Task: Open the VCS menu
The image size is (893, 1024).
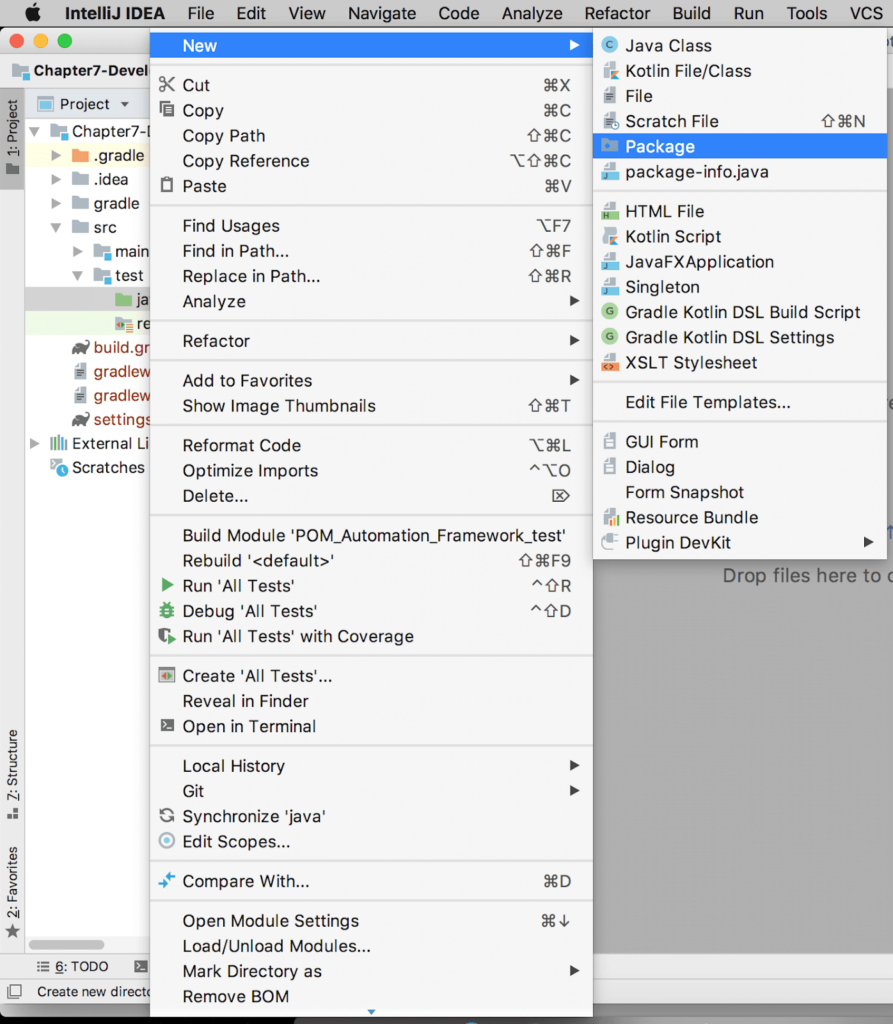Action: 866,13
